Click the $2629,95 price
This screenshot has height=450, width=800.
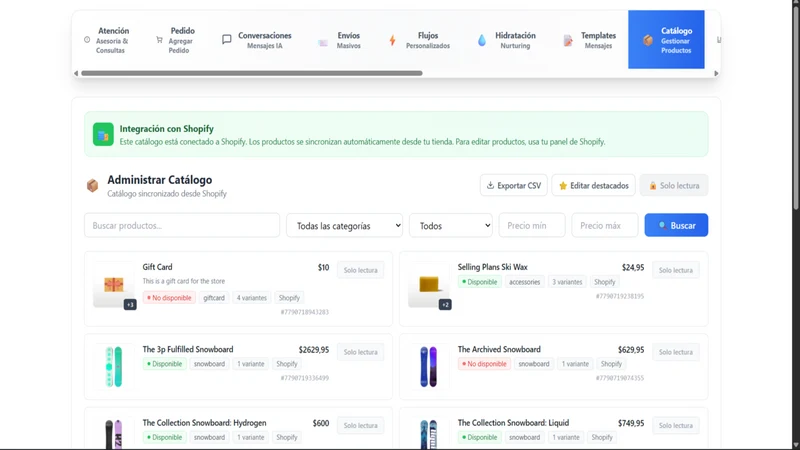click(x=314, y=350)
